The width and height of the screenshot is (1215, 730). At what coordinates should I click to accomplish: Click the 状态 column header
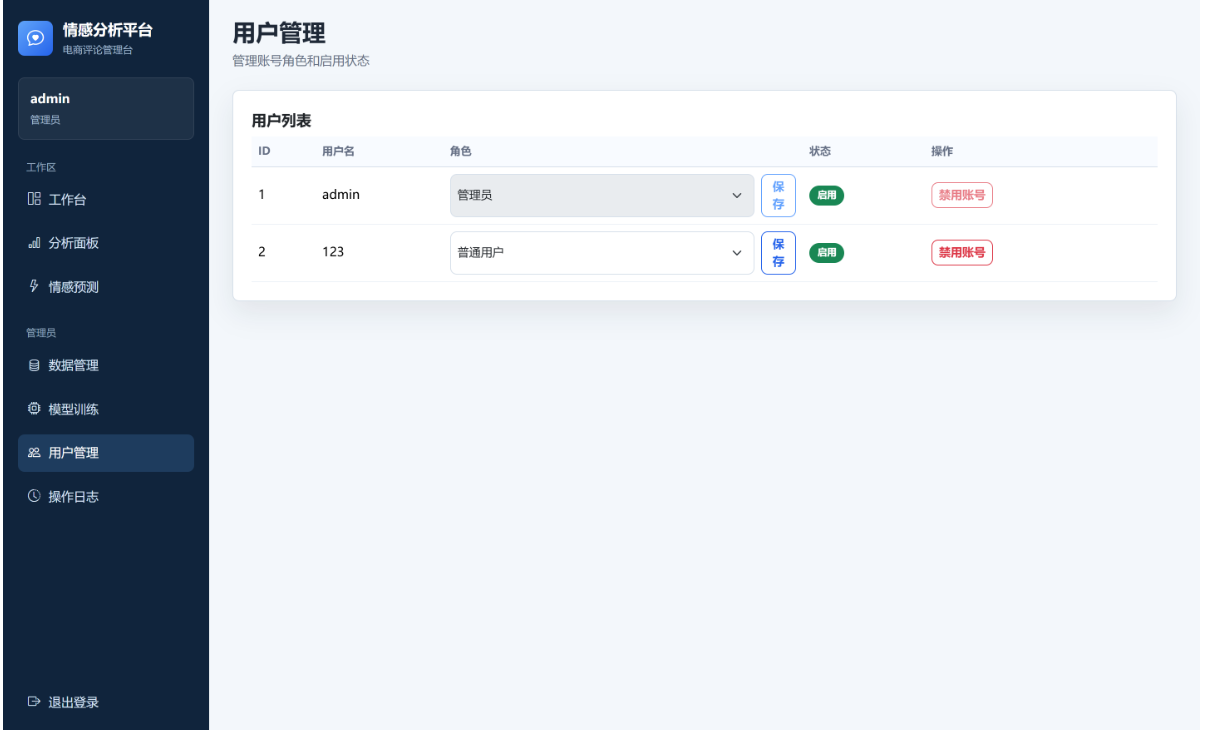pyautogui.click(x=820, y=151)
